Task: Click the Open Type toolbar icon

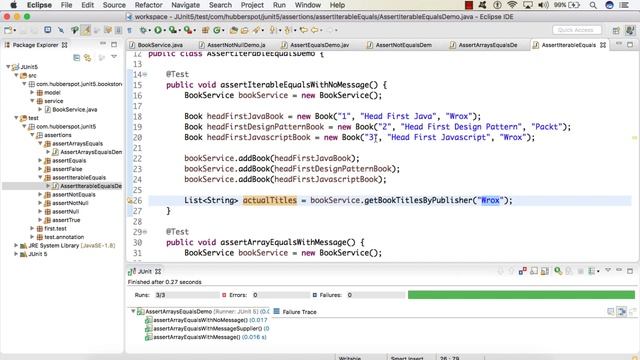Action: tap(234, 30)
